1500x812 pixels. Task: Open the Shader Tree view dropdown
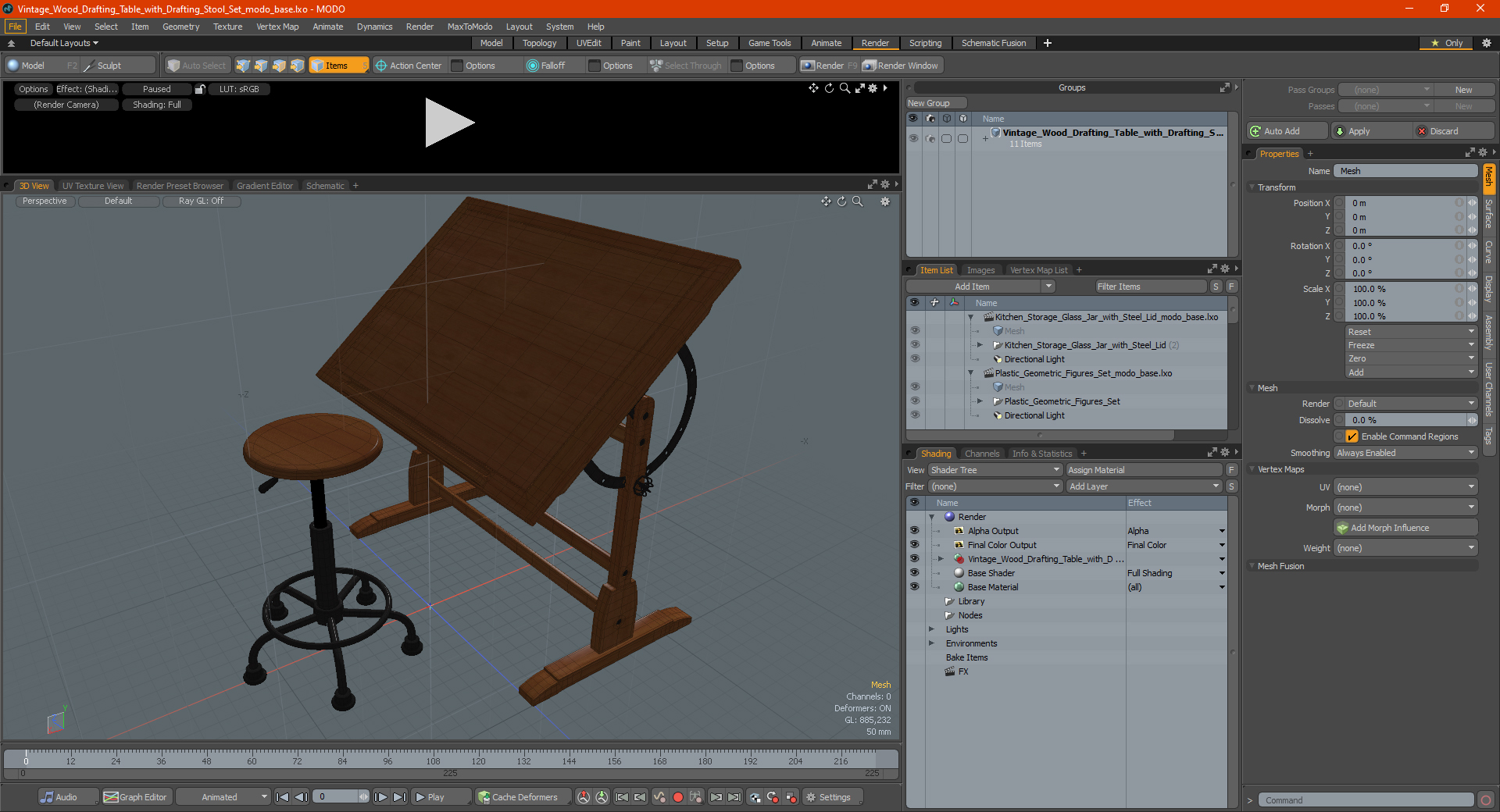(x=995, y=470)
